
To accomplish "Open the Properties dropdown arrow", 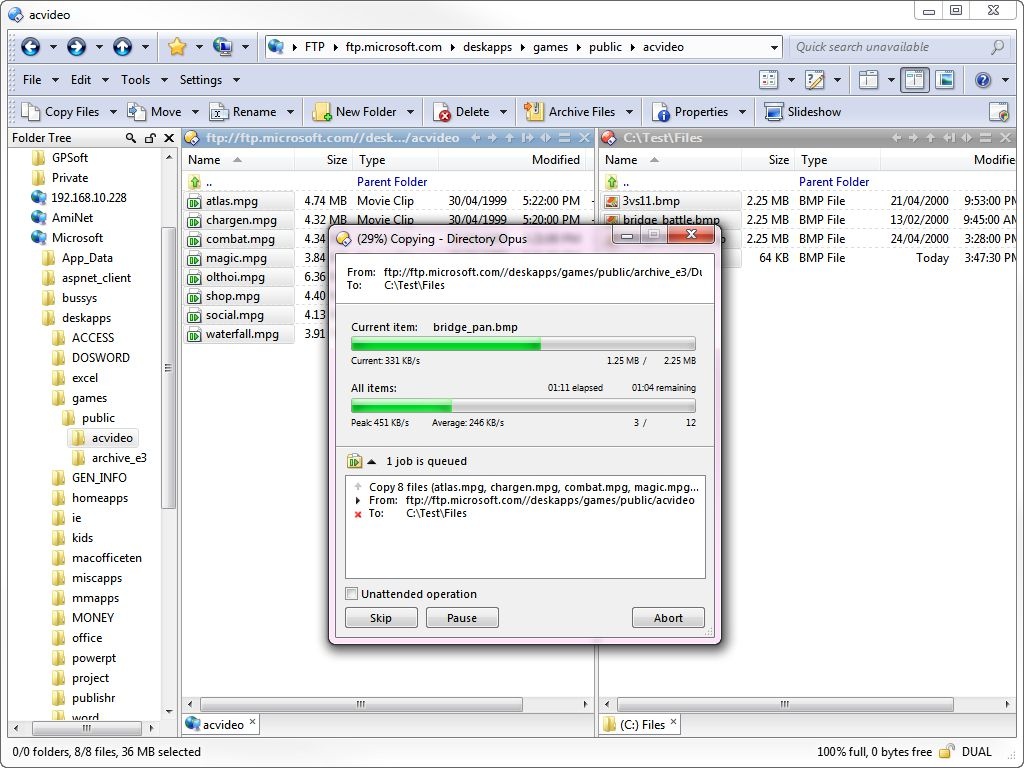I will pyautogui.click(x=741, y=111).
